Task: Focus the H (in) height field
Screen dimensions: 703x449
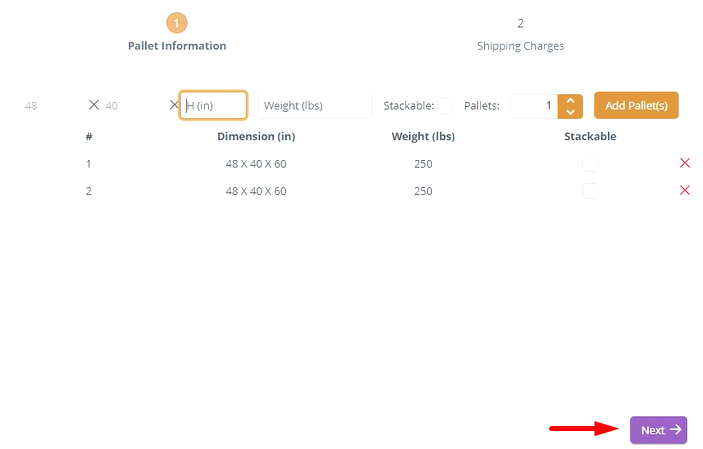Action: point(214,106)
